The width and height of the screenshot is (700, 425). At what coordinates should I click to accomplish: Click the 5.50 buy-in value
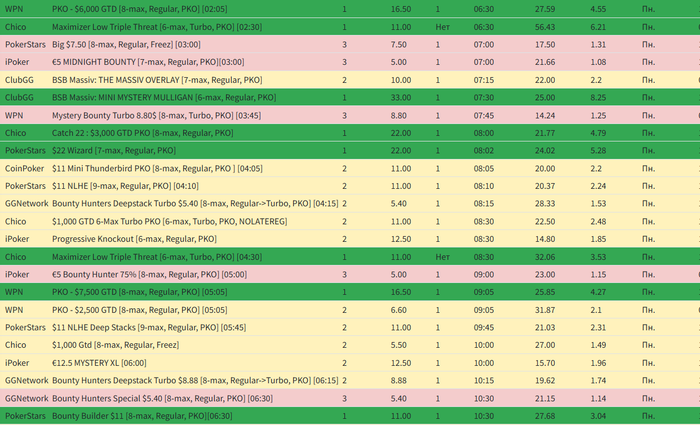click(399, 345)
